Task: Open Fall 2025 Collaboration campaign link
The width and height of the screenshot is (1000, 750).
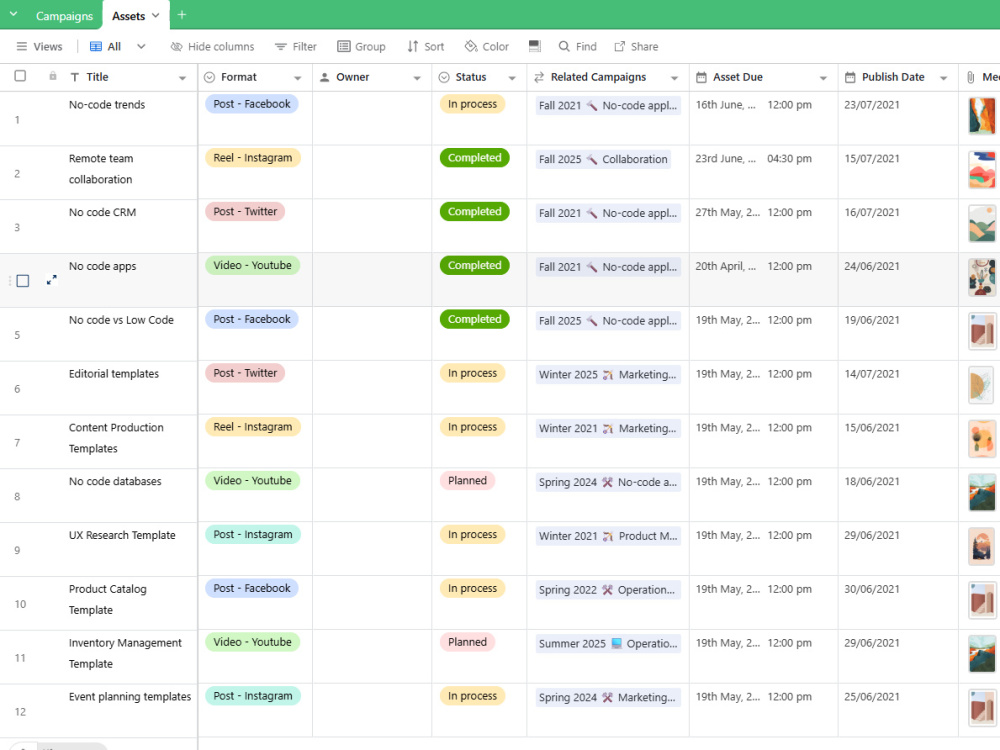Action: (x=603, y=159)
